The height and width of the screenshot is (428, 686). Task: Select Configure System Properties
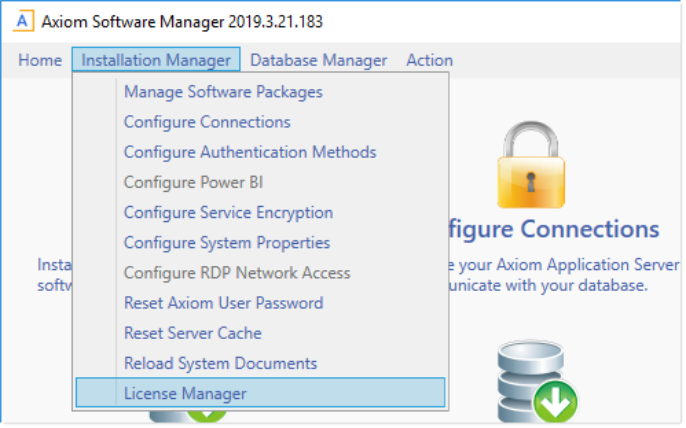point(226,243)
